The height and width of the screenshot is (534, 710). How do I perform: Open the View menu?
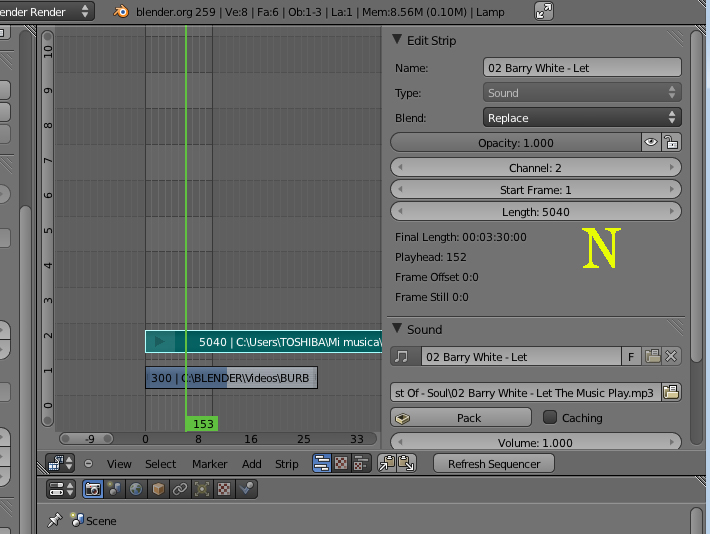[119, 464]
